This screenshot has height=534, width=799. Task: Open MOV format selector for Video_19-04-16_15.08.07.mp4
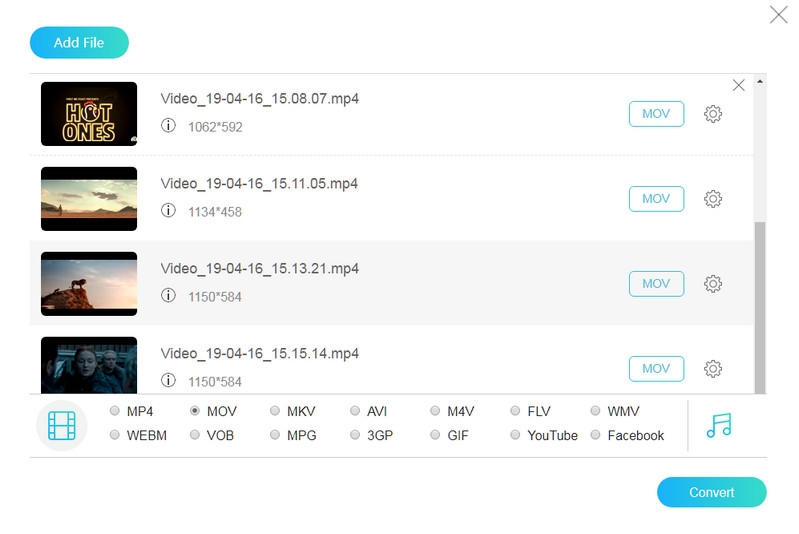656,114
